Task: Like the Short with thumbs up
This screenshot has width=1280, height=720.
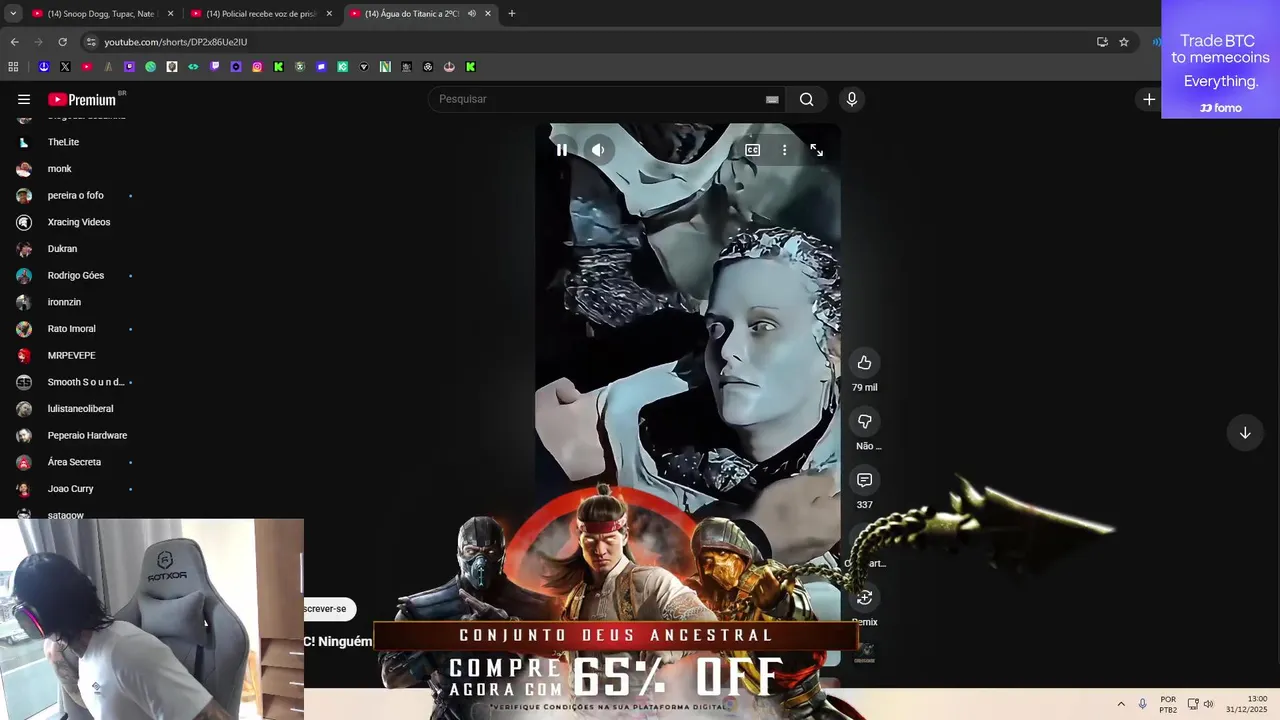Action: point(865,363)
